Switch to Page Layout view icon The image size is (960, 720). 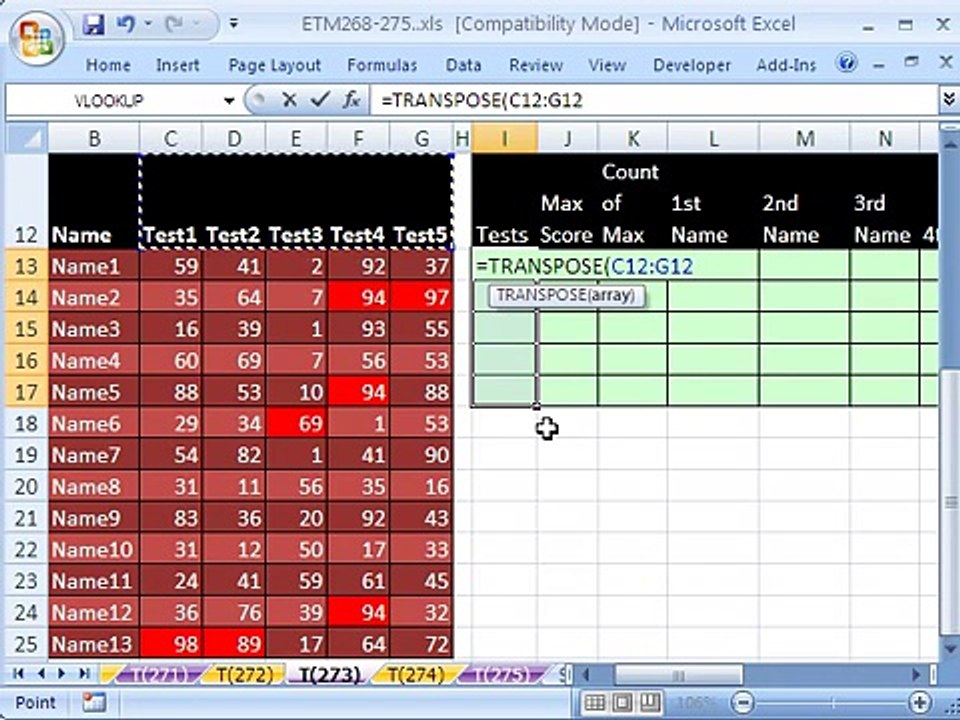click(623, 702)
